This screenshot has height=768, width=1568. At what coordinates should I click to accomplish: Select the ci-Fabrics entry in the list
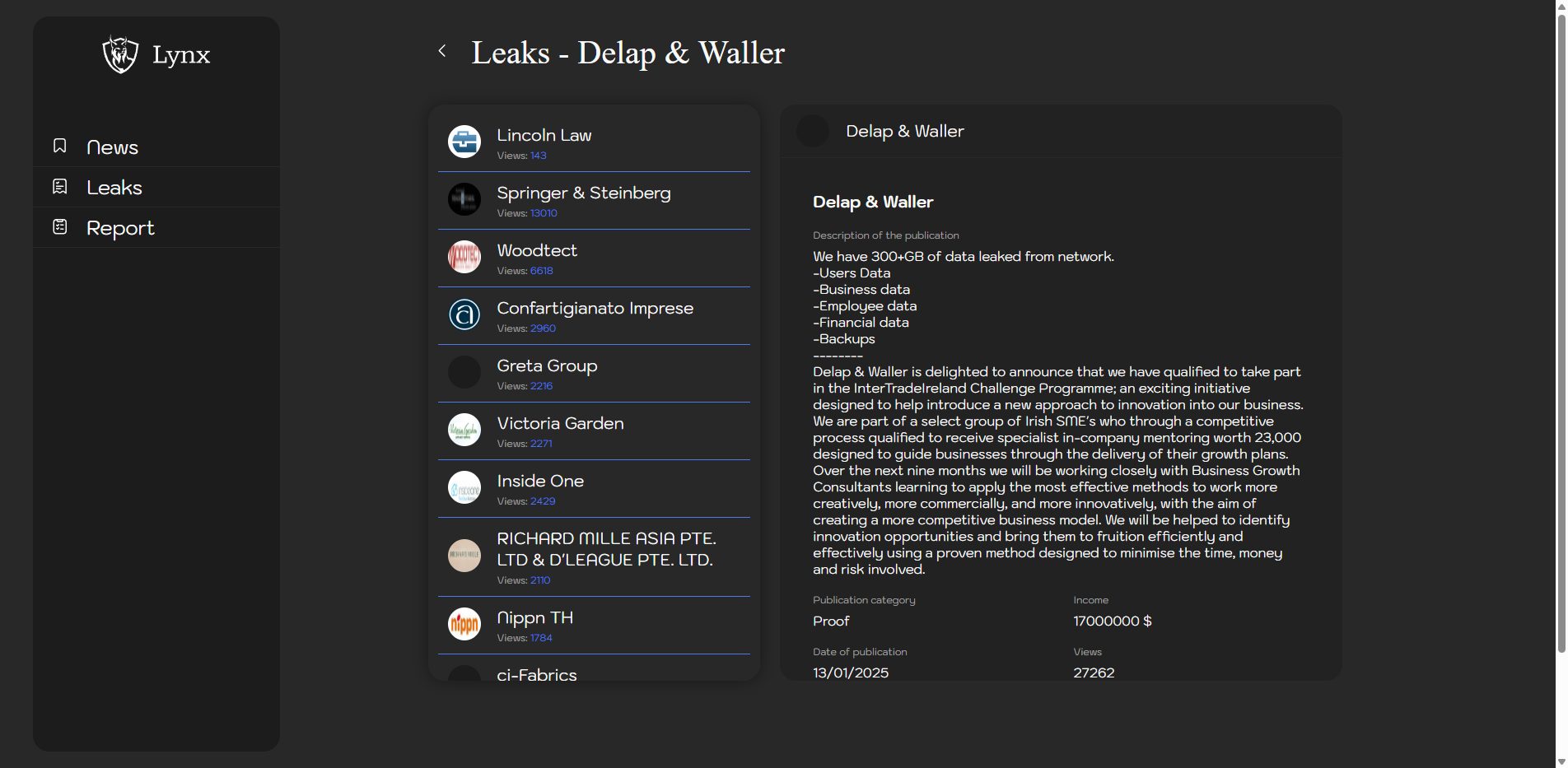tap(537, 674)
